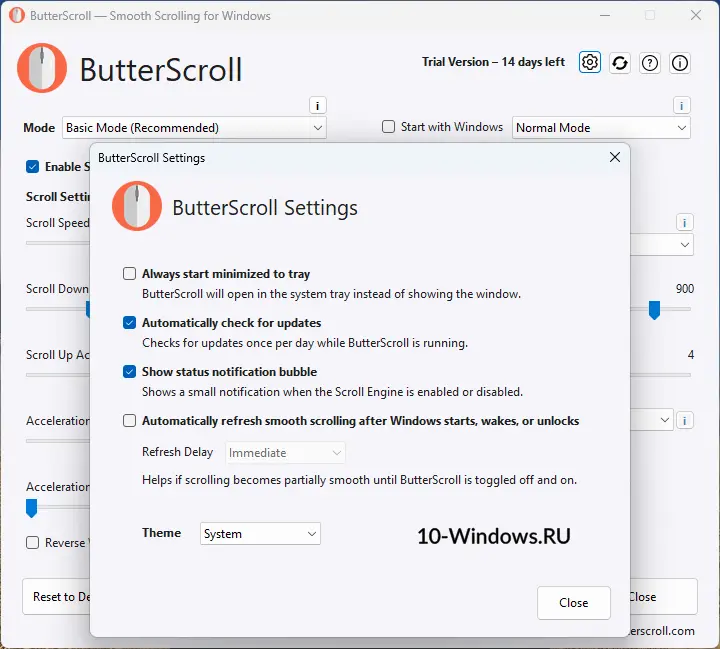Screen dimensions: 720x649
Task: Click the 'ButterScroll Settings' dialog title text
Action: click(x=152, y=158)
